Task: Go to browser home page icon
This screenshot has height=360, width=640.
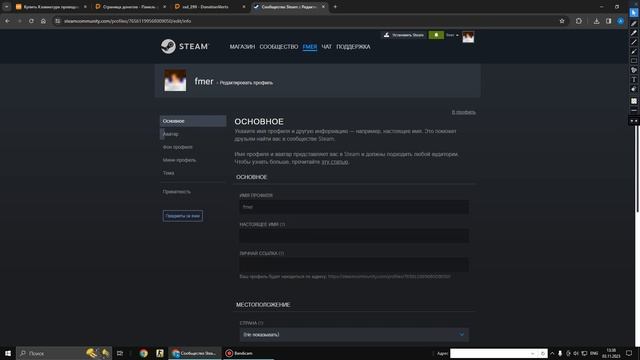Action: tap(43, 21)
